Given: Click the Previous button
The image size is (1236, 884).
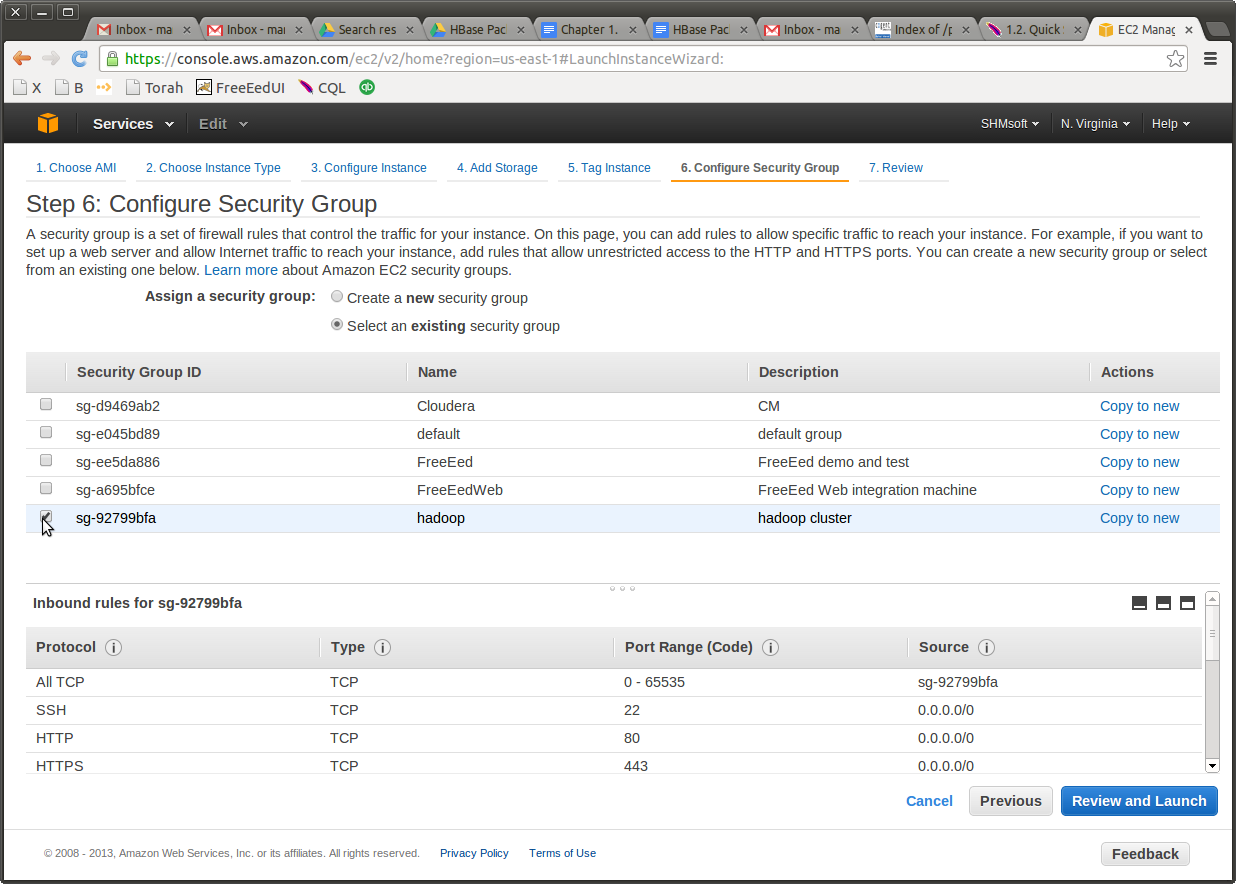Looking at the screenshot, I should point(1011,801).
